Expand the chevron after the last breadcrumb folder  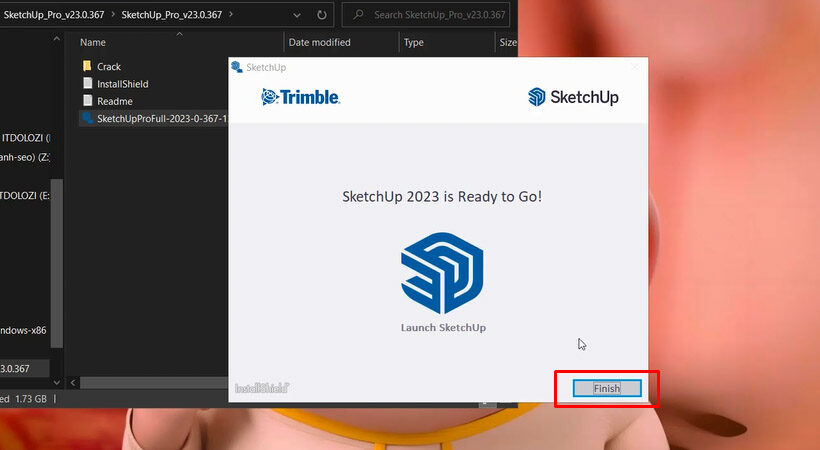[231, 15]
